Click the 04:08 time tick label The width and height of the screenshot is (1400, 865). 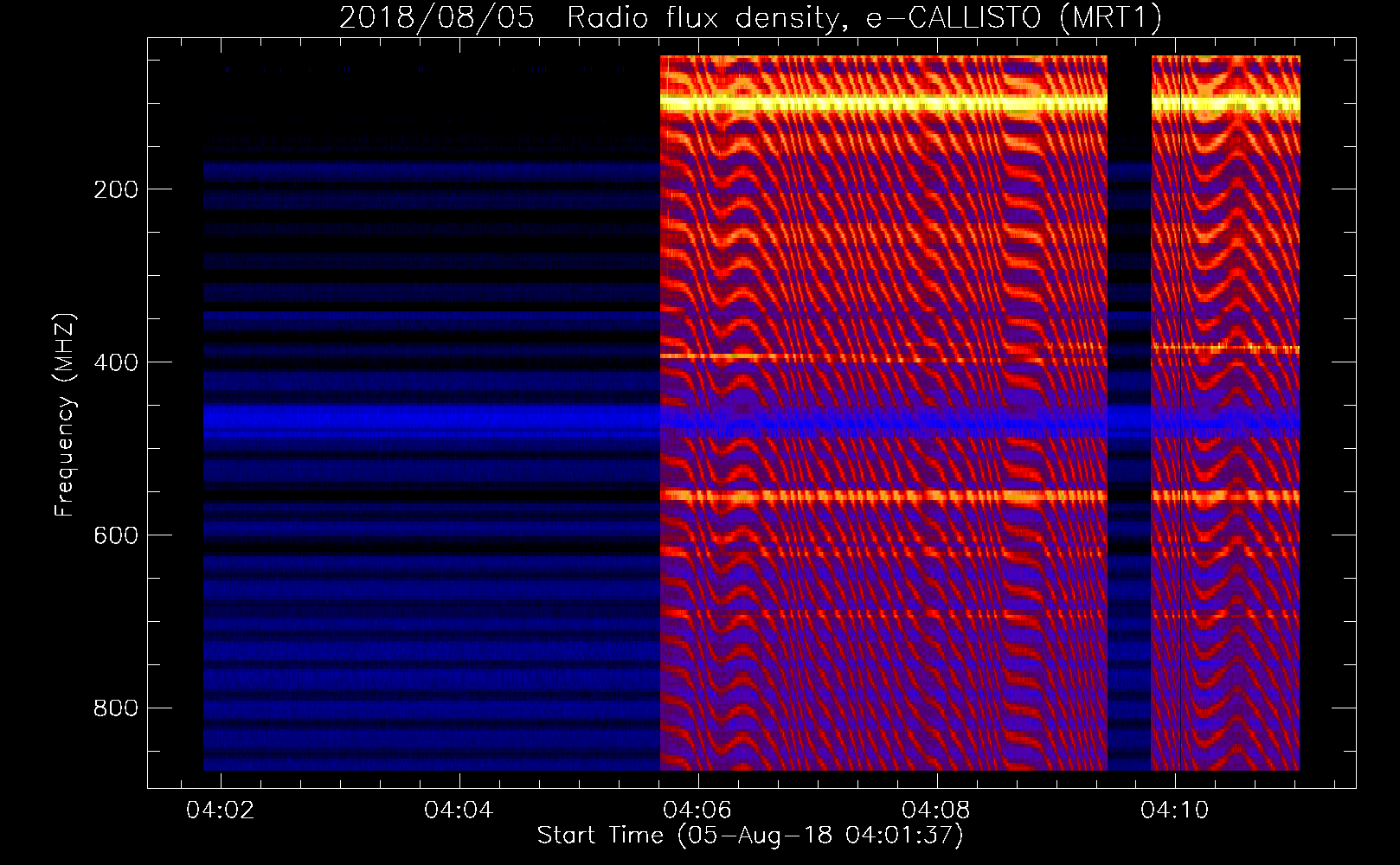936,811
